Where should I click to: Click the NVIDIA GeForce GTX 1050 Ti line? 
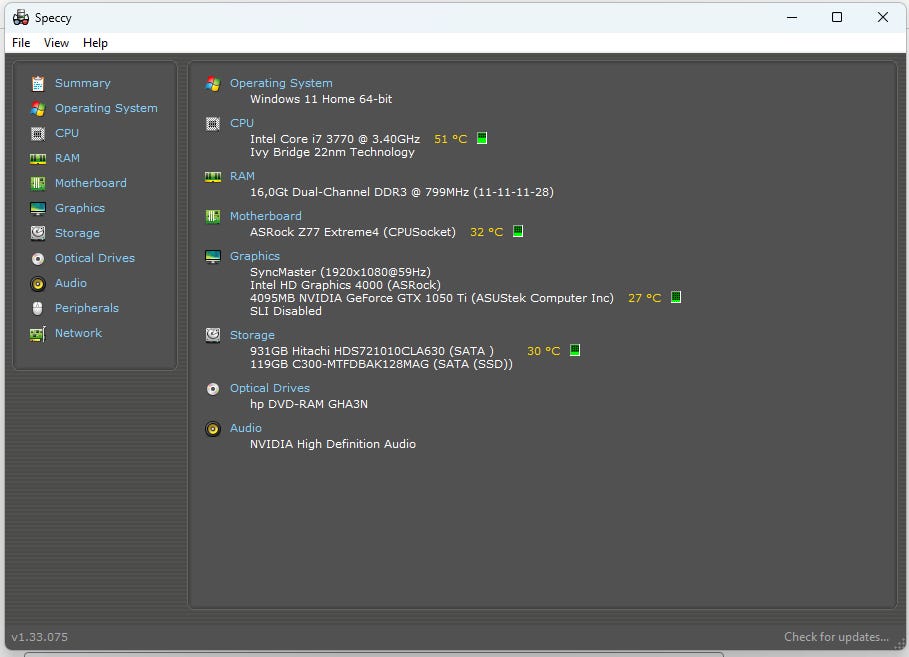point(432,298)
